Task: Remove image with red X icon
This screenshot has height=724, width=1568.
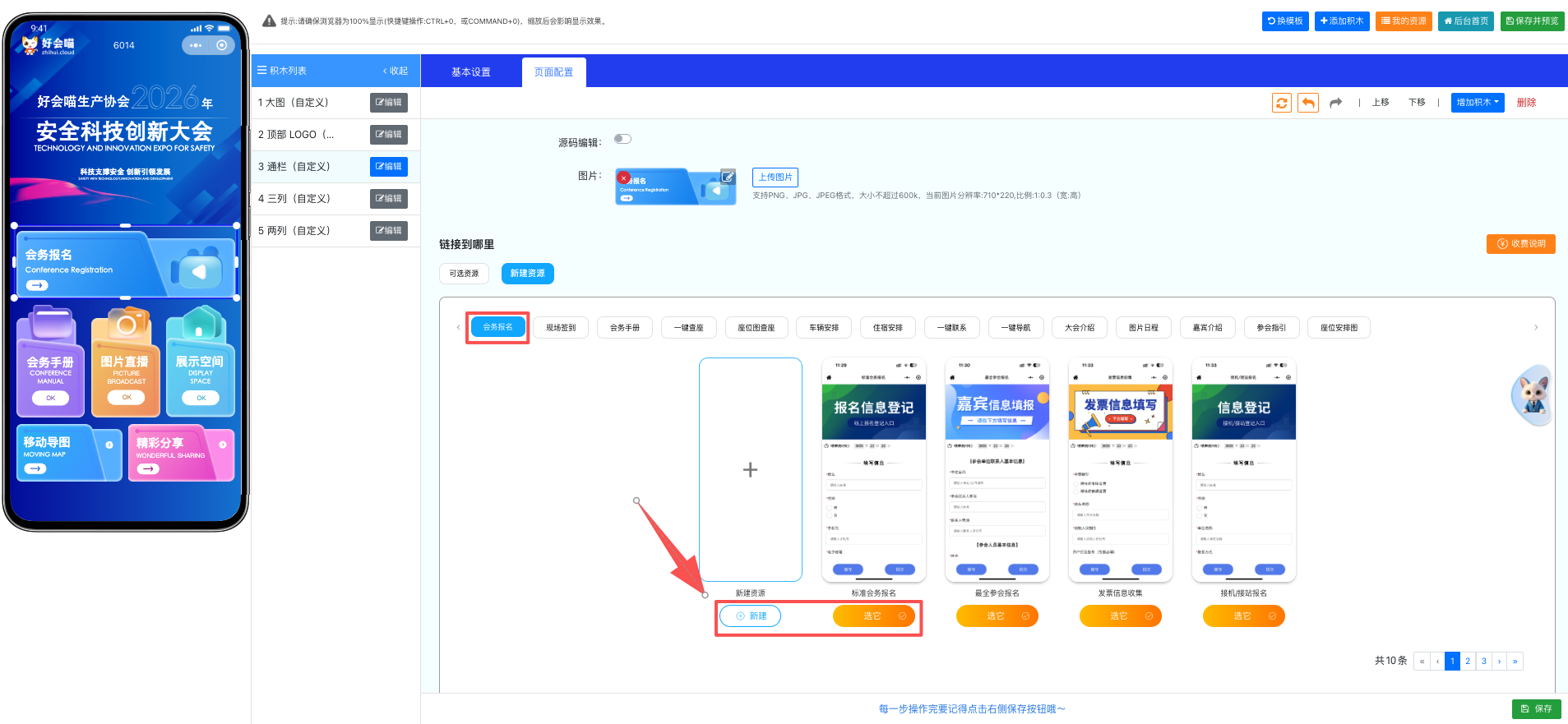Action: (x=624, y=178)
